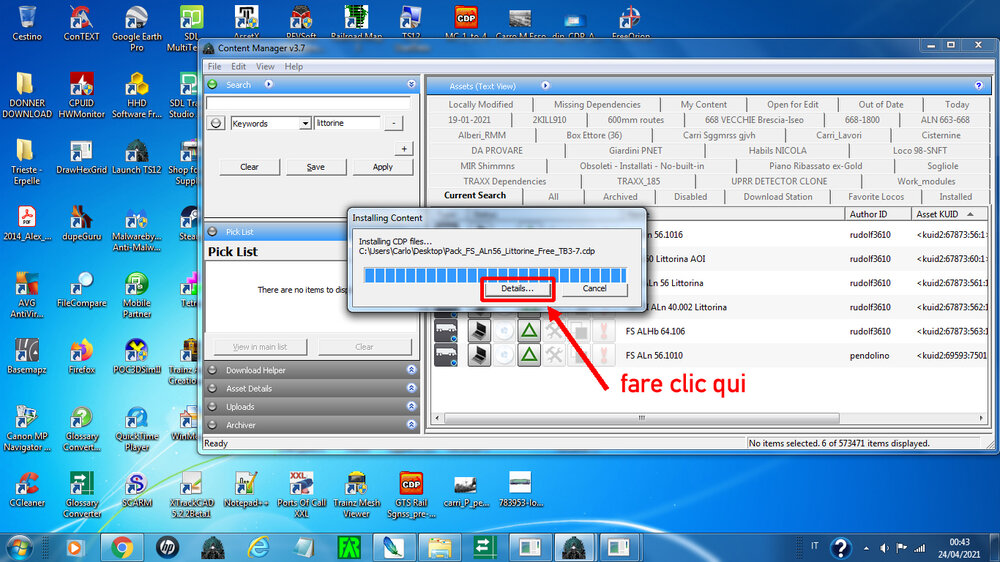This screenshot has width=1000, height=562.
Task: Expand the Uploads panel chevron
Action: pyautogui.click(x=411, y=406)
